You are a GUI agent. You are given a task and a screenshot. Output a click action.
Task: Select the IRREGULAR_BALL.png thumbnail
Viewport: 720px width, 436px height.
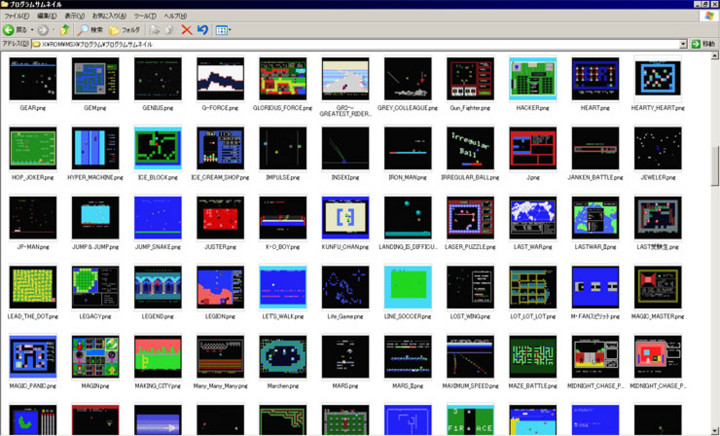[470, 148]
